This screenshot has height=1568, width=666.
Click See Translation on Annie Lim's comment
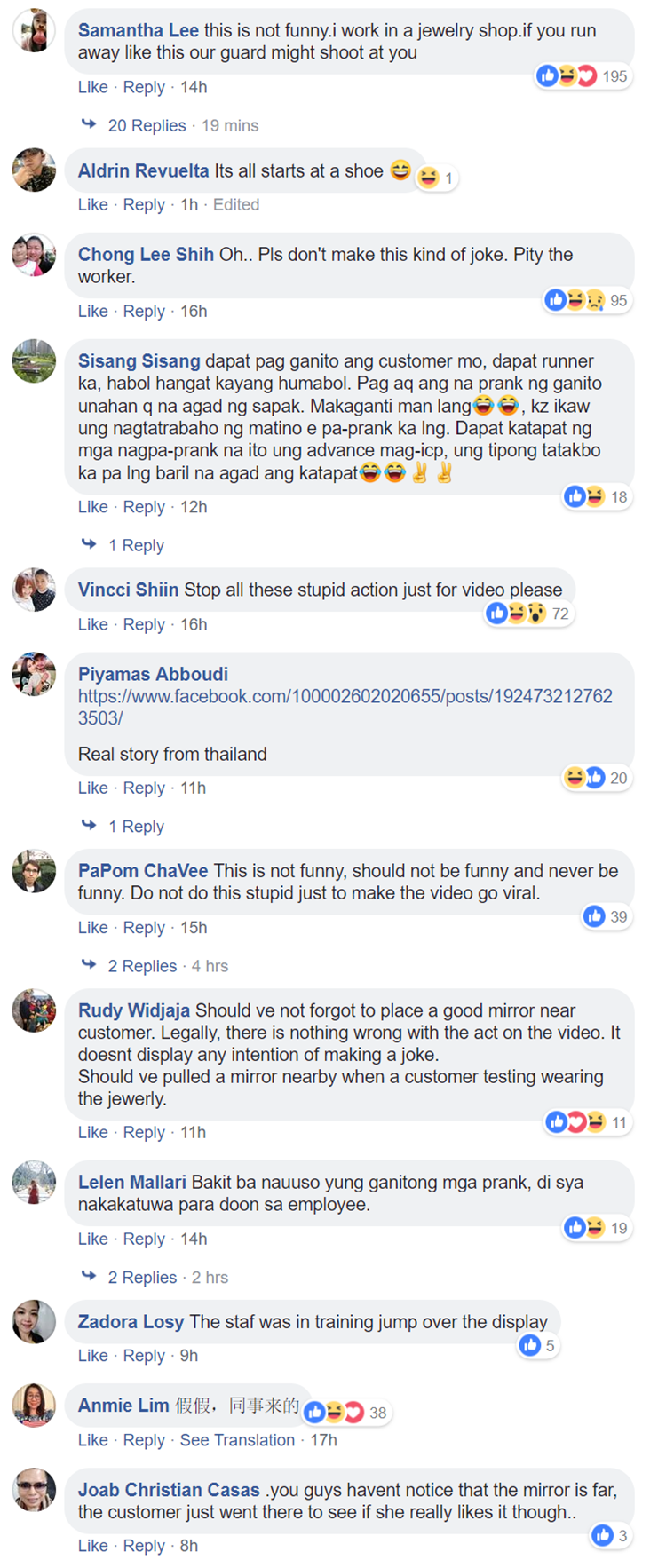click(237, 1440)
